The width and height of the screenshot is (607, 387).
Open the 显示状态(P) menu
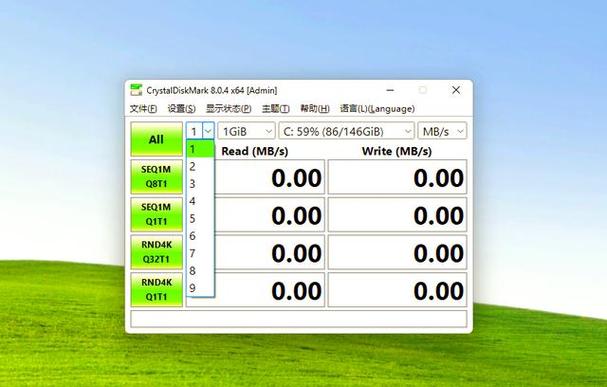[x=228, y=109]
